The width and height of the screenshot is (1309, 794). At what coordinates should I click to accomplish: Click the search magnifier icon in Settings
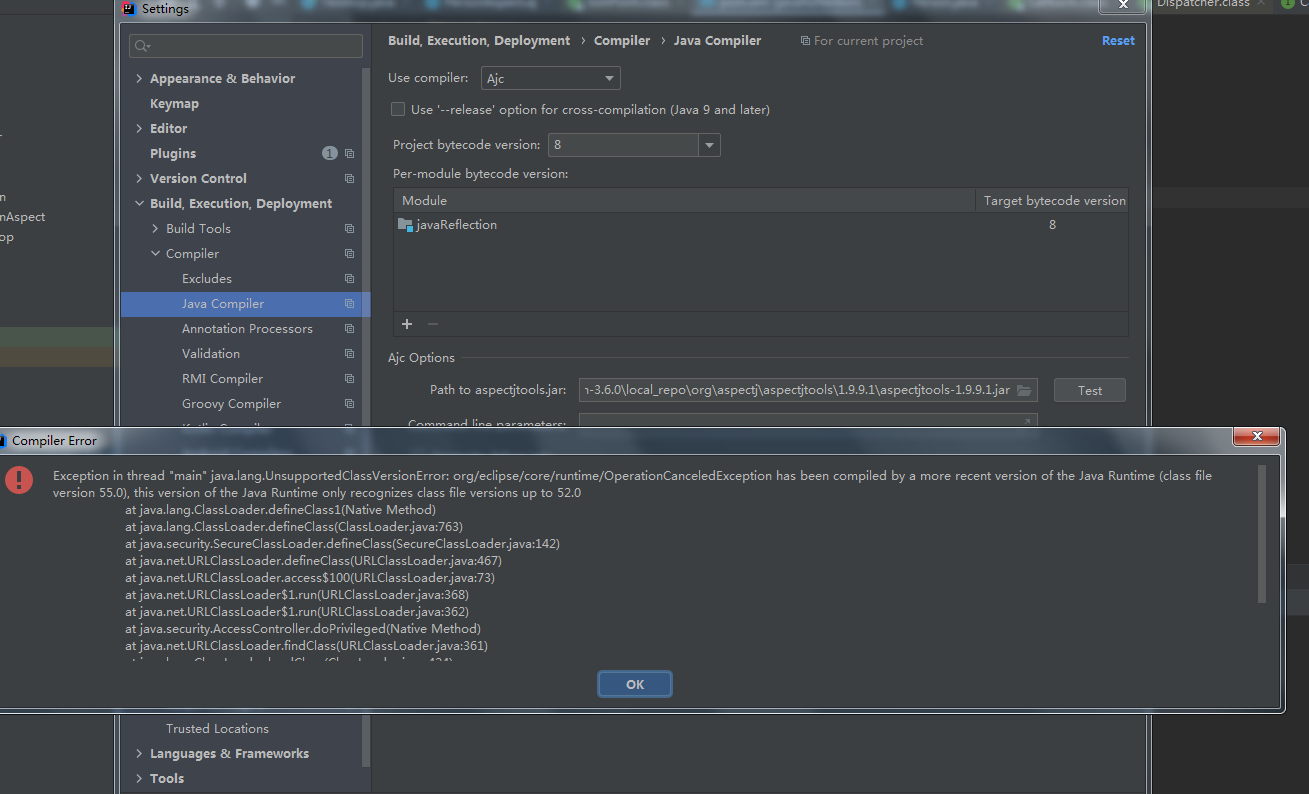click(142, 46)
